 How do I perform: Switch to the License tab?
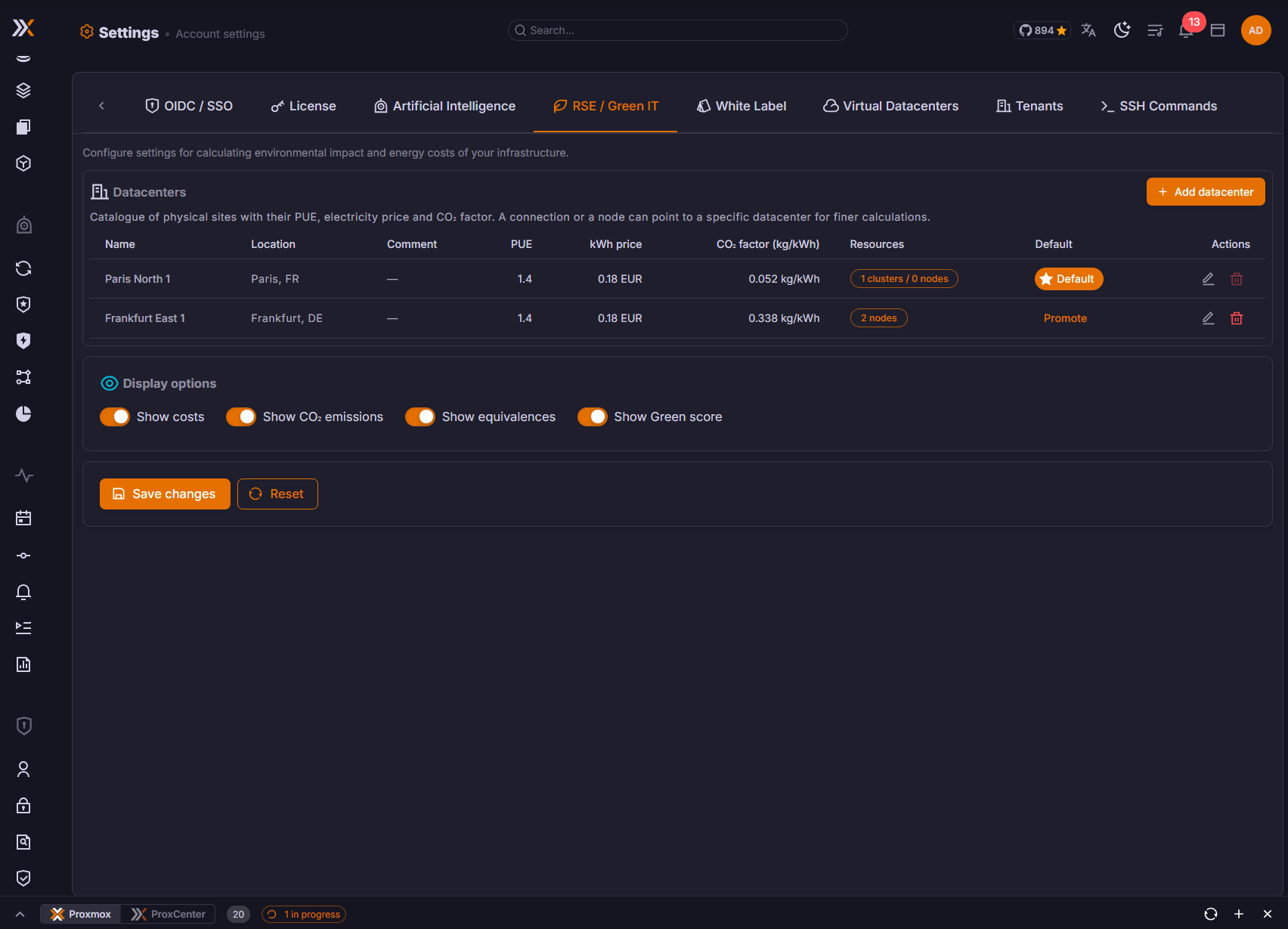tap(304, 106)
